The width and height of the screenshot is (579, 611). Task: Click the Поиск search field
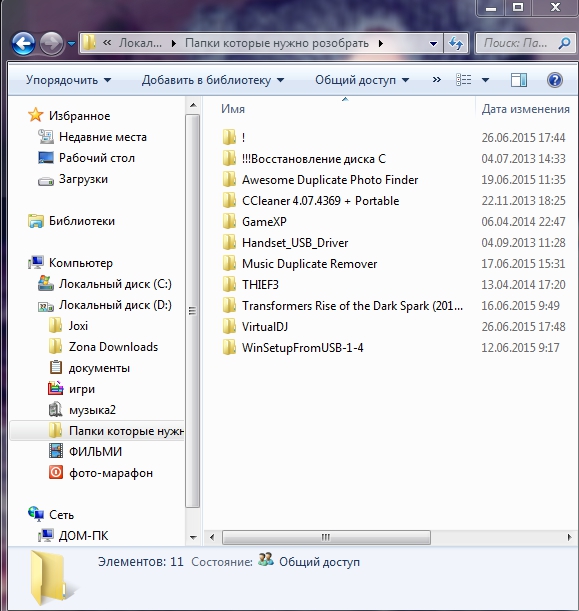[517, 43]
